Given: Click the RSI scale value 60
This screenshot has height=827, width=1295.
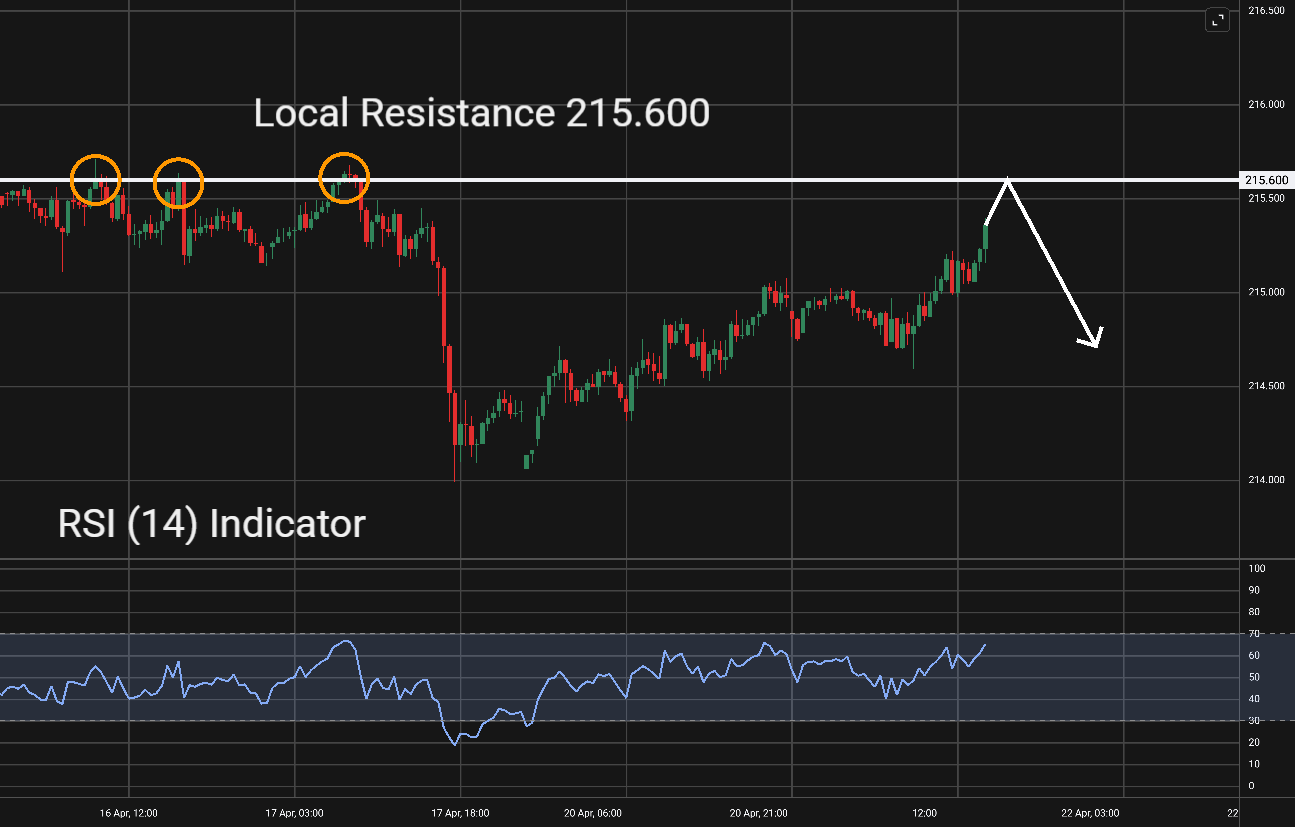Looking at the screenshot, I should pyautogui.click(x=1254, y=655).
